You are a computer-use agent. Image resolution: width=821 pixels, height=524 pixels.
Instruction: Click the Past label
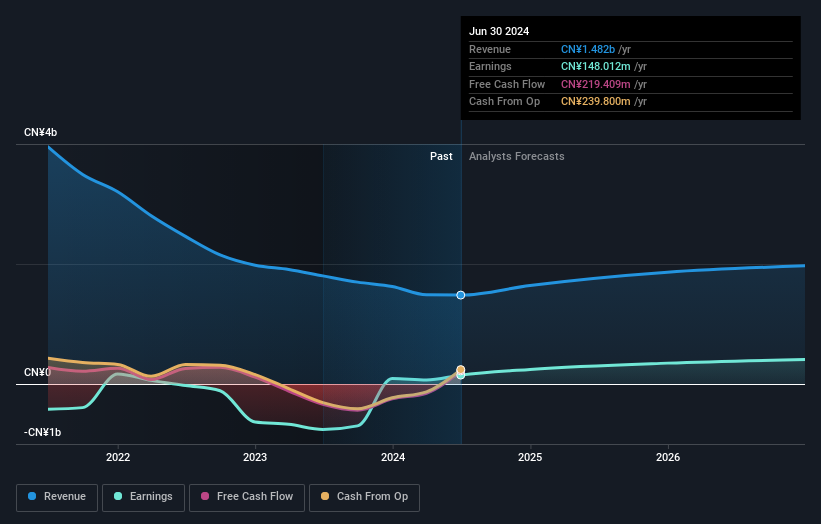441,157
